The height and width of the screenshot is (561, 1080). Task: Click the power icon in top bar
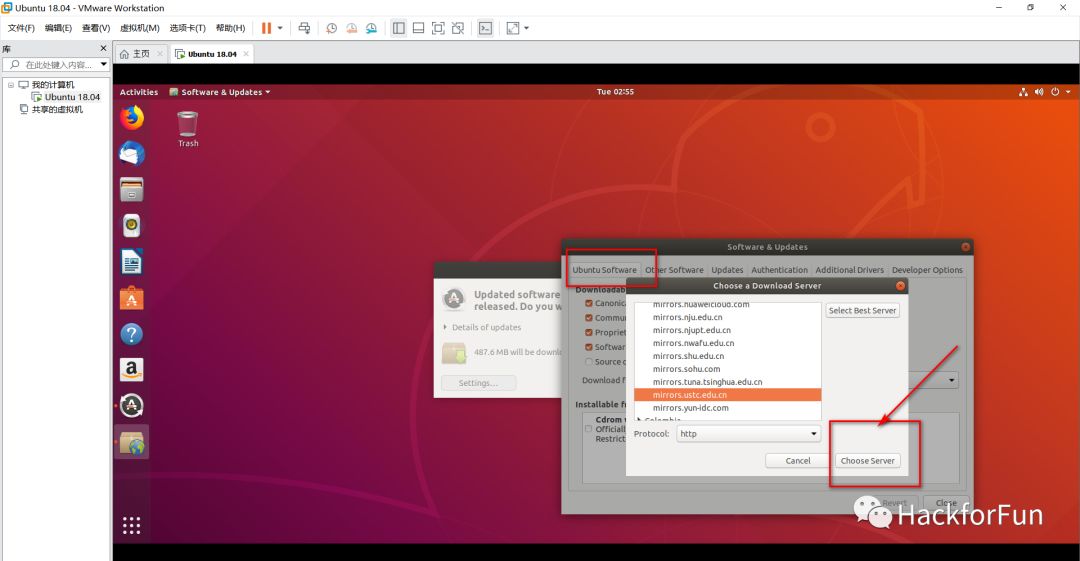pos(1055,92)
